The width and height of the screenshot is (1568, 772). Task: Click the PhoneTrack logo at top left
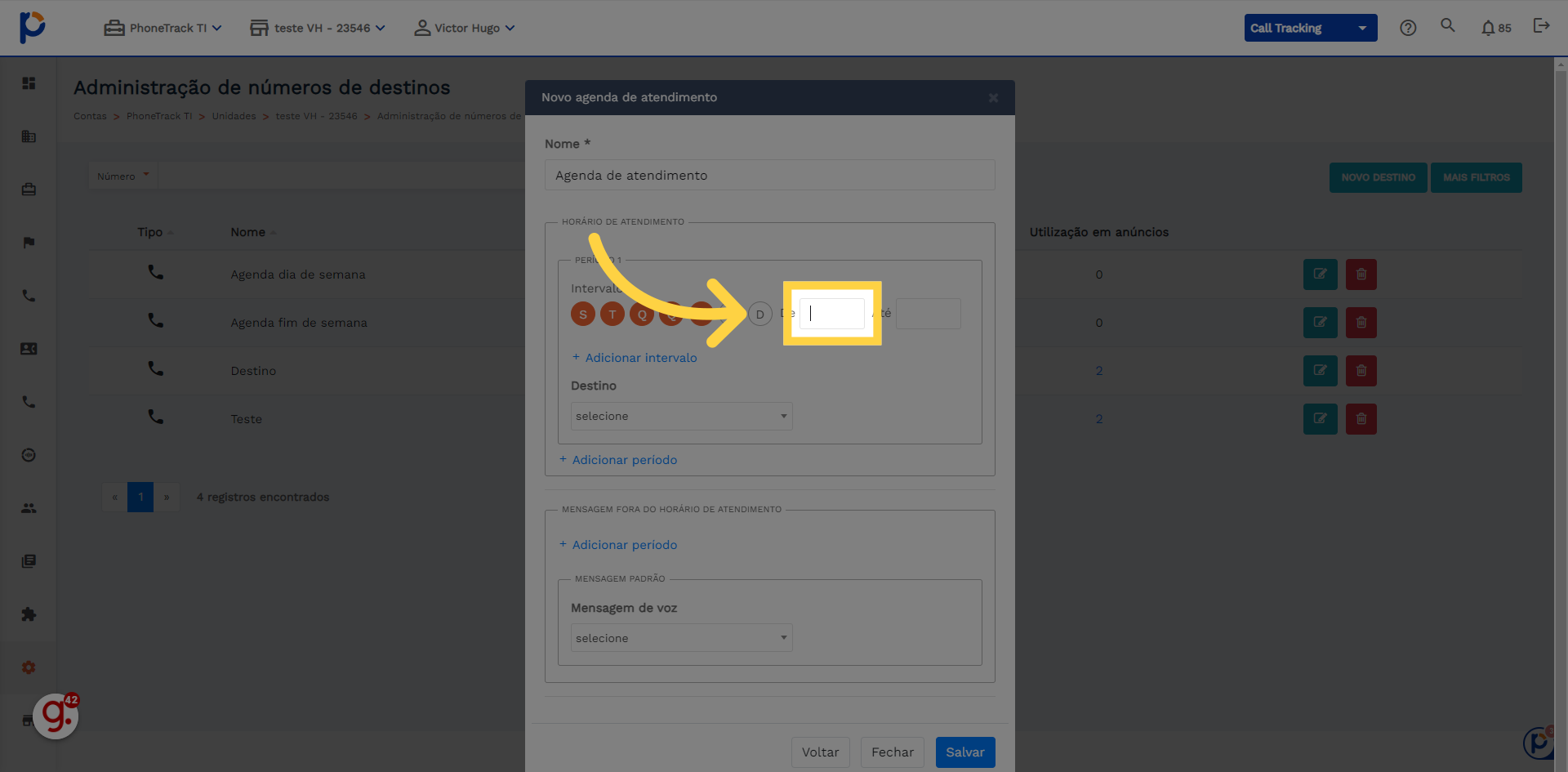[33, 27]
